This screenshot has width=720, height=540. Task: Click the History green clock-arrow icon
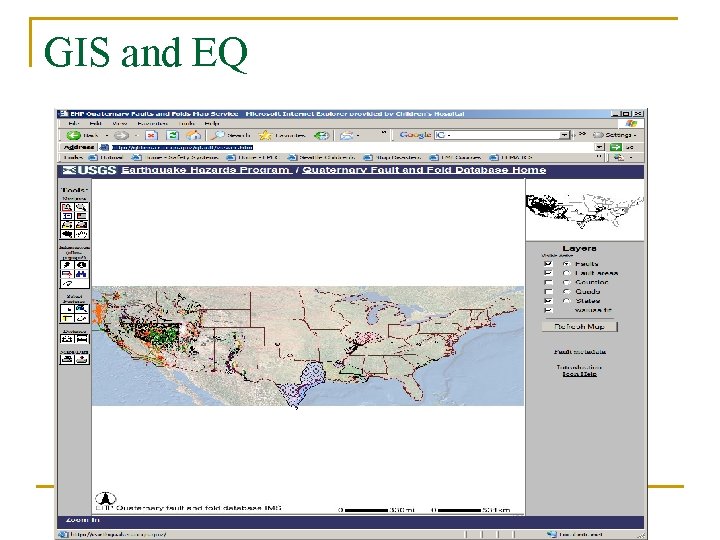[x=321, y=135]
